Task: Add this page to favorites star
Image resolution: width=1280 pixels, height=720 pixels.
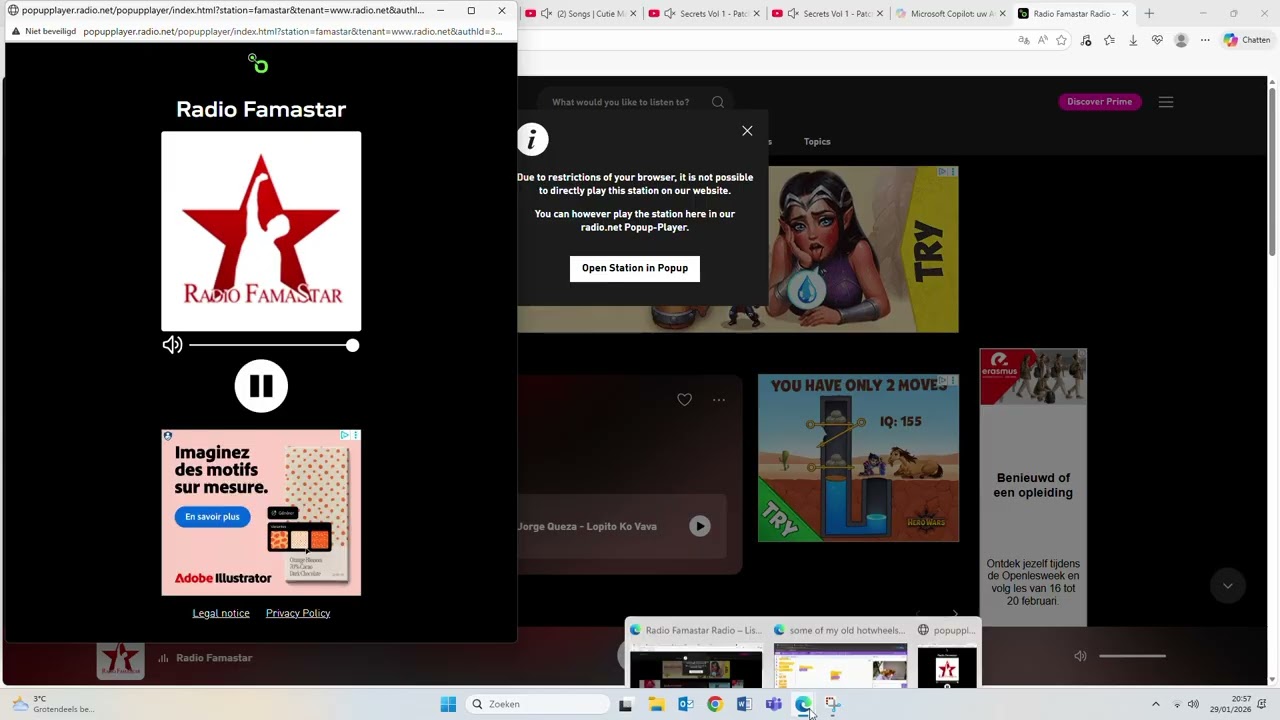Action: (1062, 40)
